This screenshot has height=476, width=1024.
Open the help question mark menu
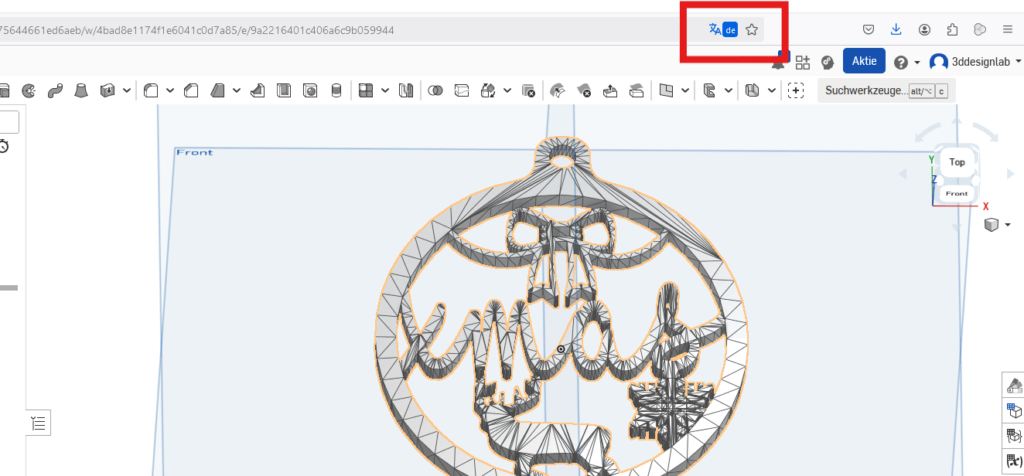(907, 63)
